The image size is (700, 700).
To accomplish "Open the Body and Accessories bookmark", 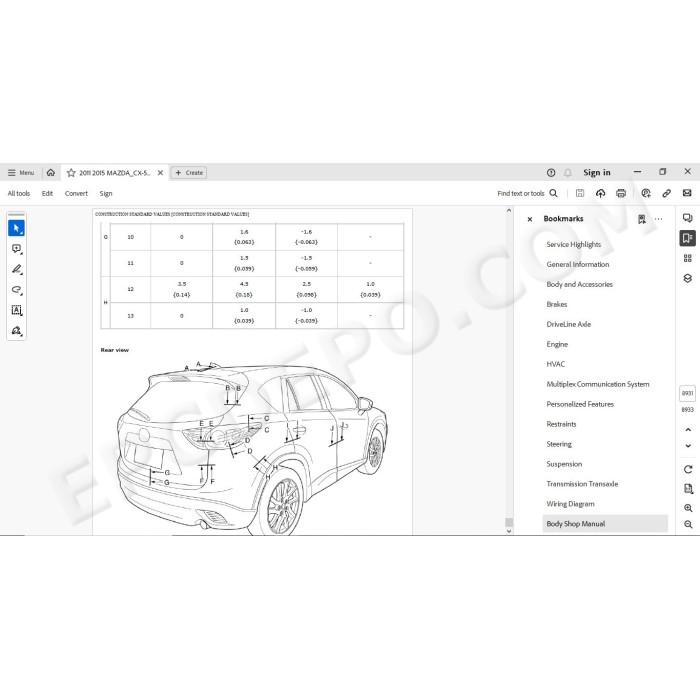I will coord(579,284).
